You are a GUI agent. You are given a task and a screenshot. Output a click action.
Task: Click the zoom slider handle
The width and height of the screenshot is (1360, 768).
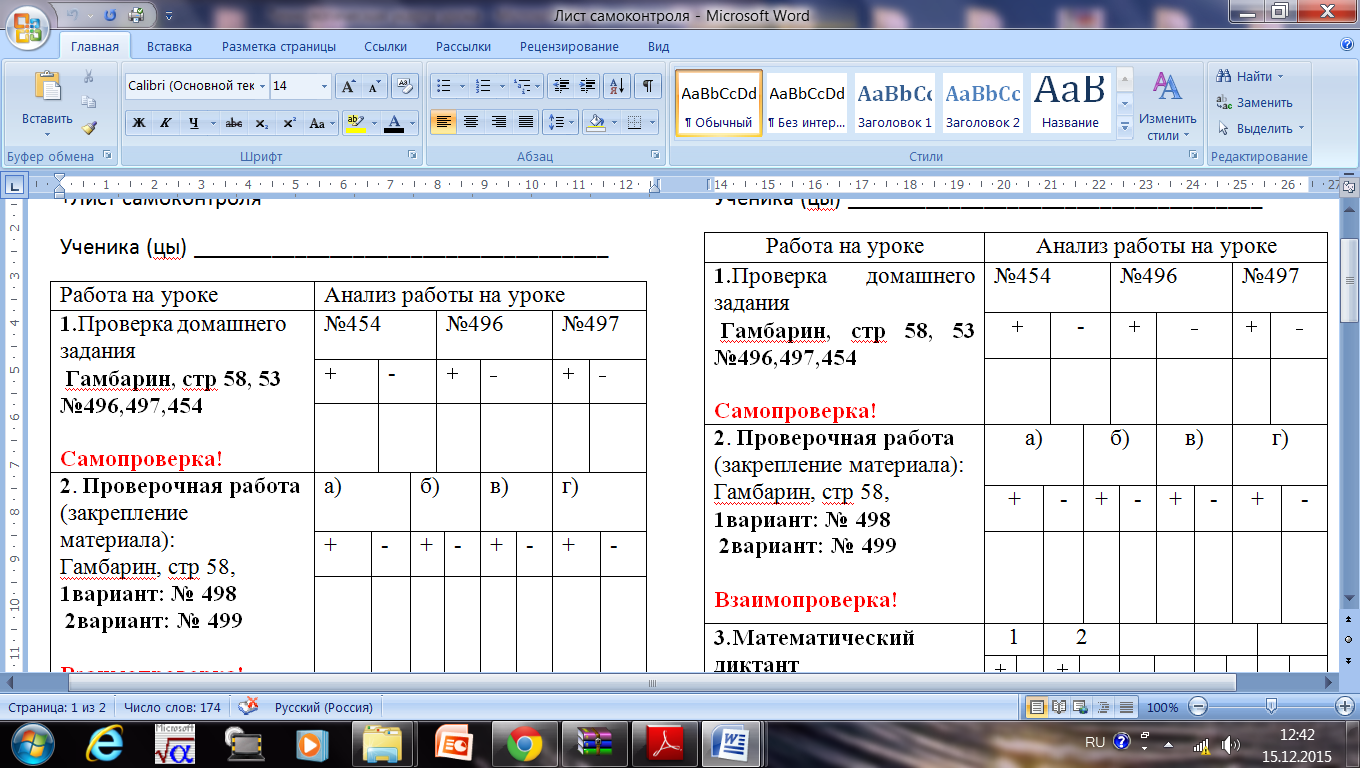[x=1269, y=707]
